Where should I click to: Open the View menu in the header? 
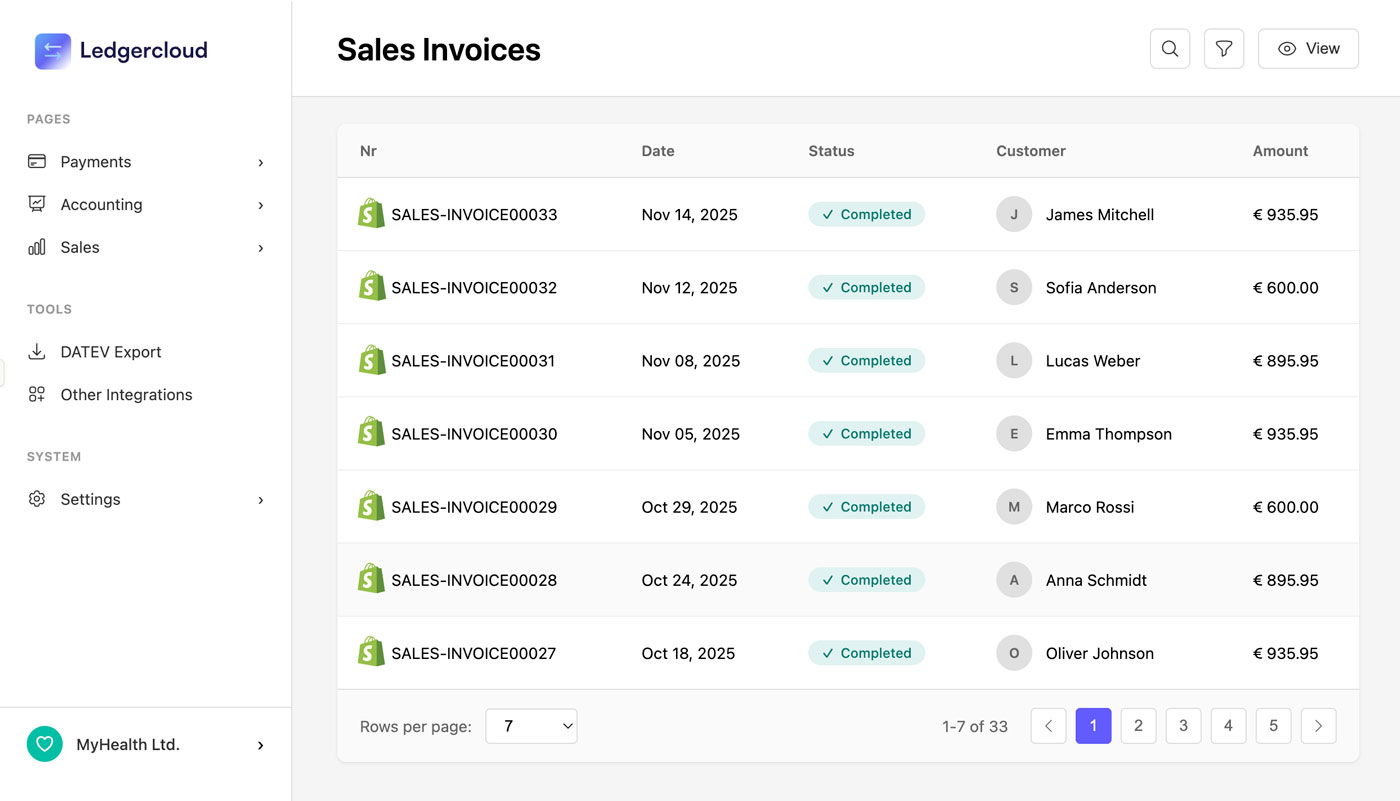1308,48
